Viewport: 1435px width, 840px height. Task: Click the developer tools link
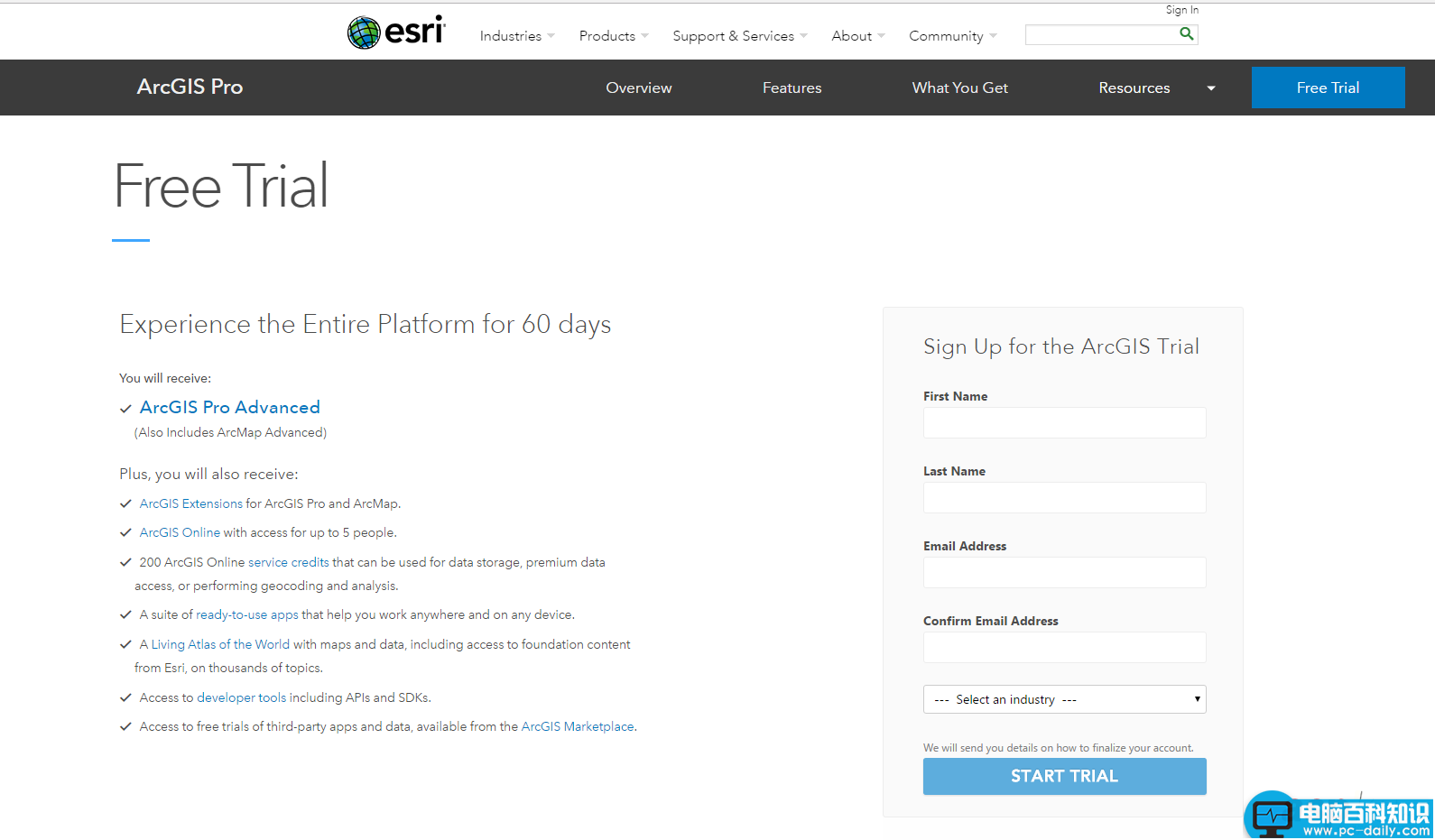pyautogui.click(x=242, y=697)
